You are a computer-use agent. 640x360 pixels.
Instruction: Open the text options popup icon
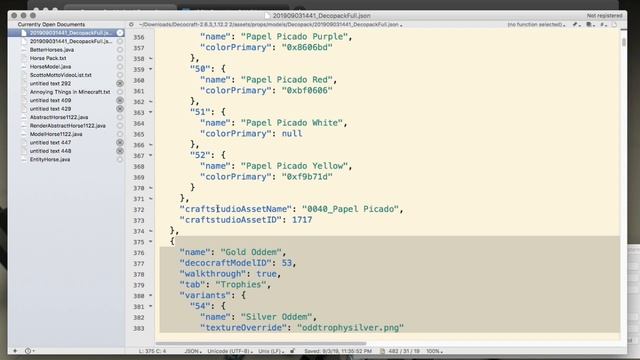tap(590, 24)
